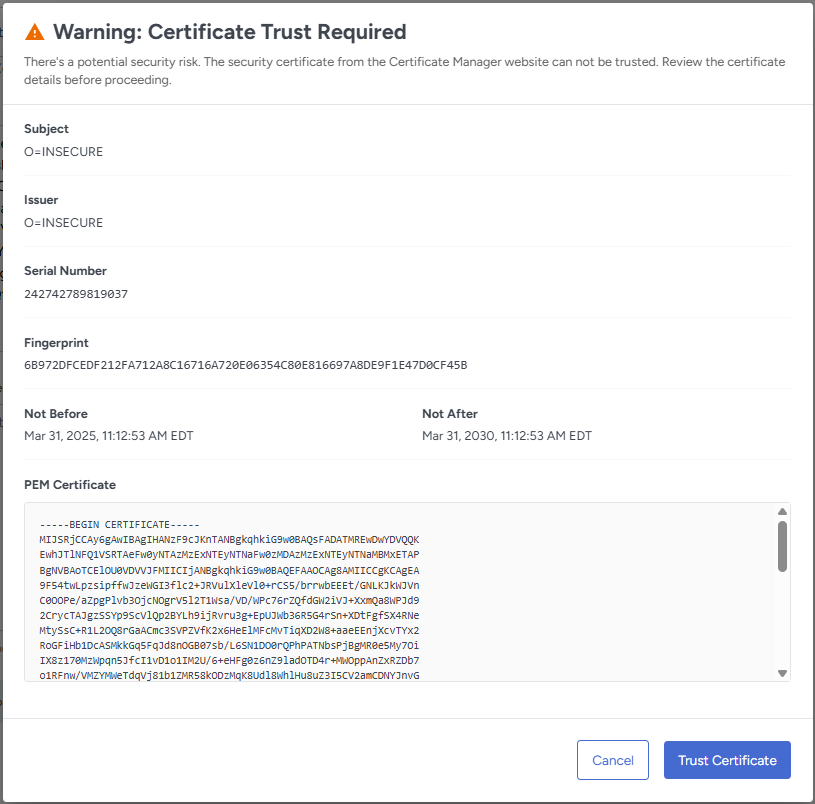Click the serial number value 242742789819037
Image resolution: width=815 pixels, height=804 pixels.
point(76,294)
